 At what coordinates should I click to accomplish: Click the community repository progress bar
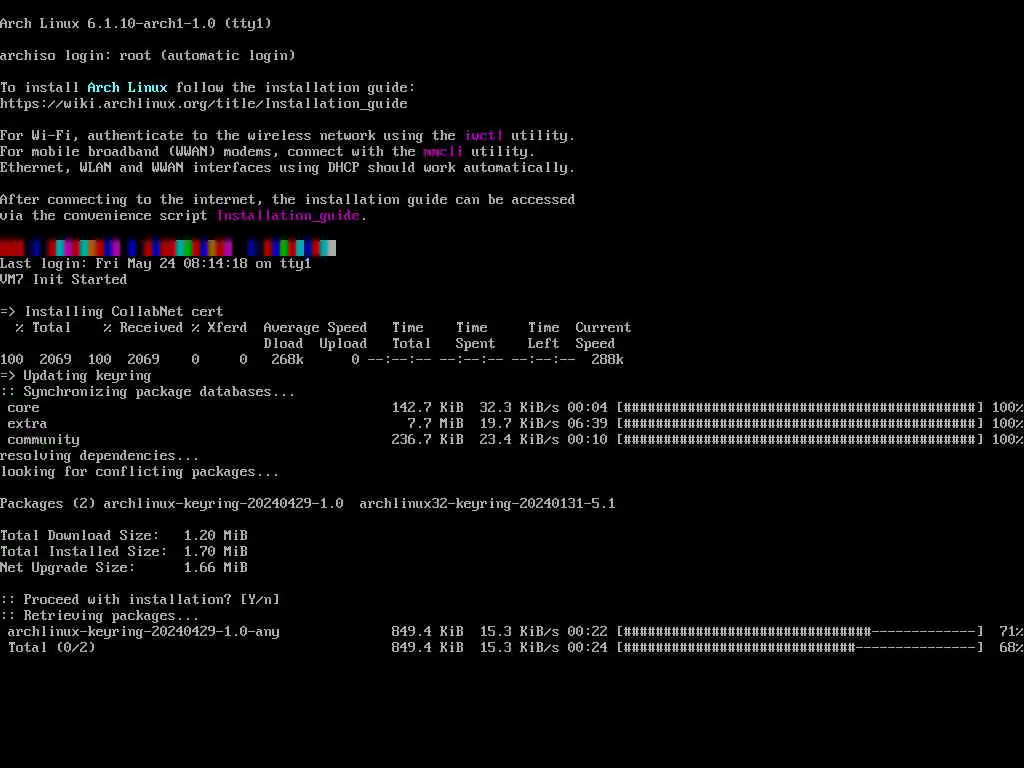click(x=800, y=440)
